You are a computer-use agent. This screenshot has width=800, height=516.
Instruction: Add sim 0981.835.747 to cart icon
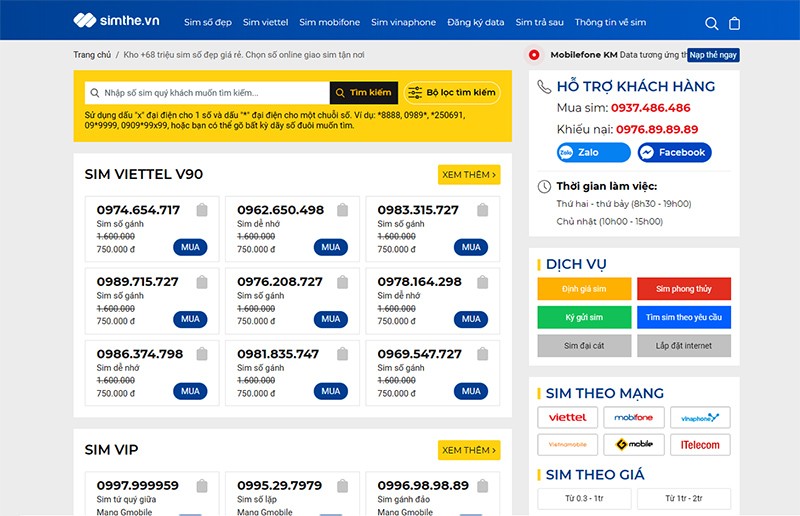pos(342,354)
